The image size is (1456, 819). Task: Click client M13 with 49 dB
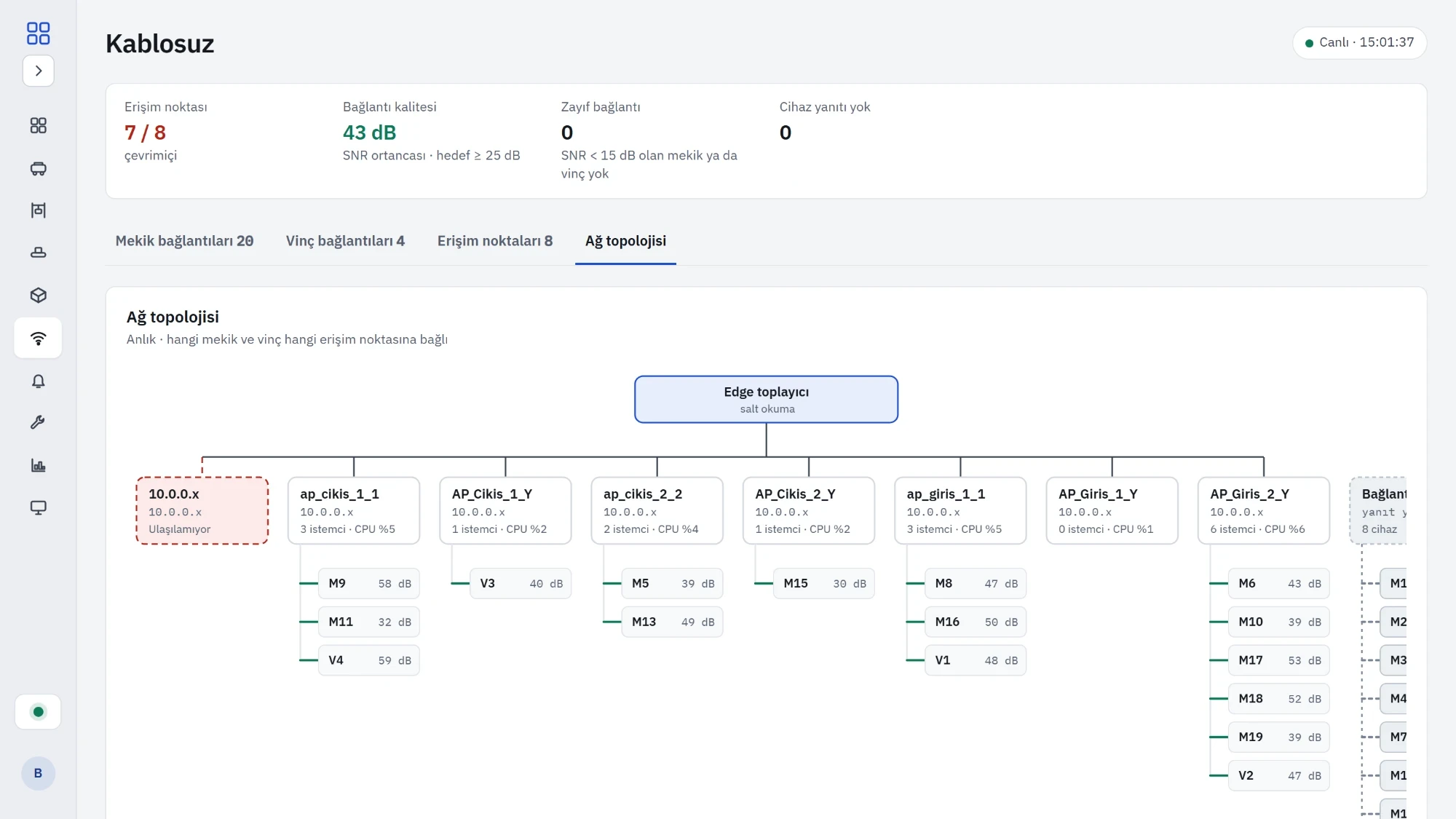[x=672, y=622]
